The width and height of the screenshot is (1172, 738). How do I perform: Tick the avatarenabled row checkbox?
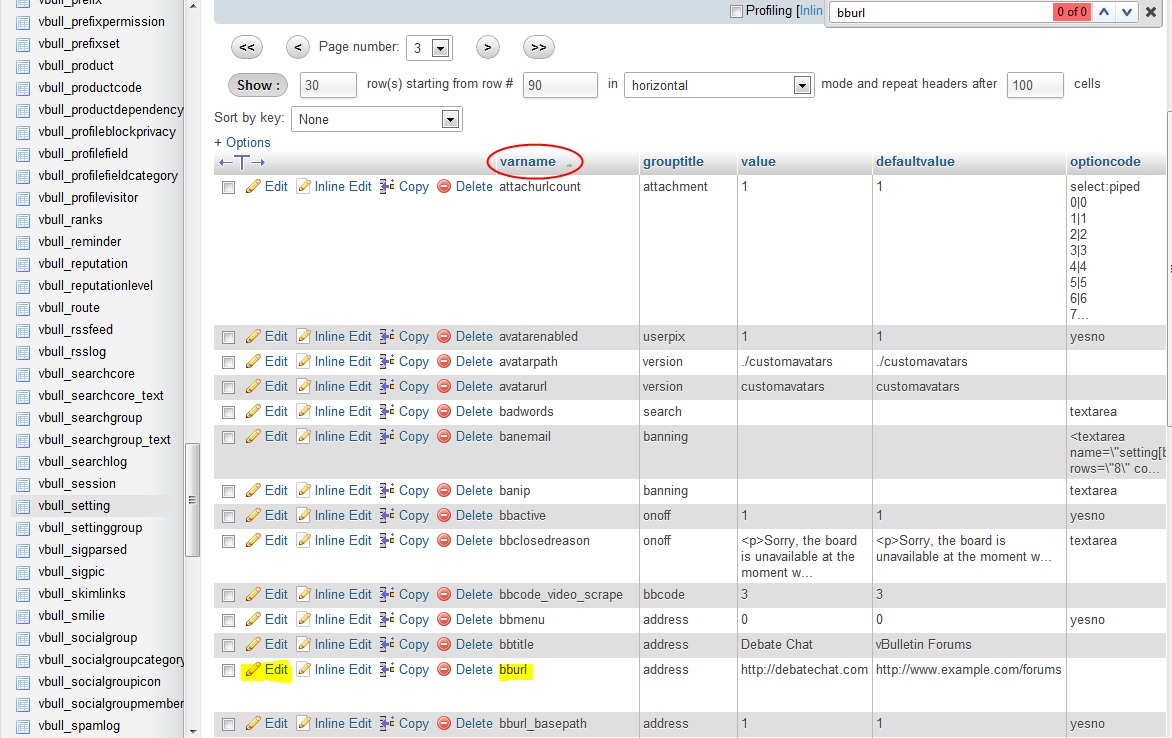point(229,338)
